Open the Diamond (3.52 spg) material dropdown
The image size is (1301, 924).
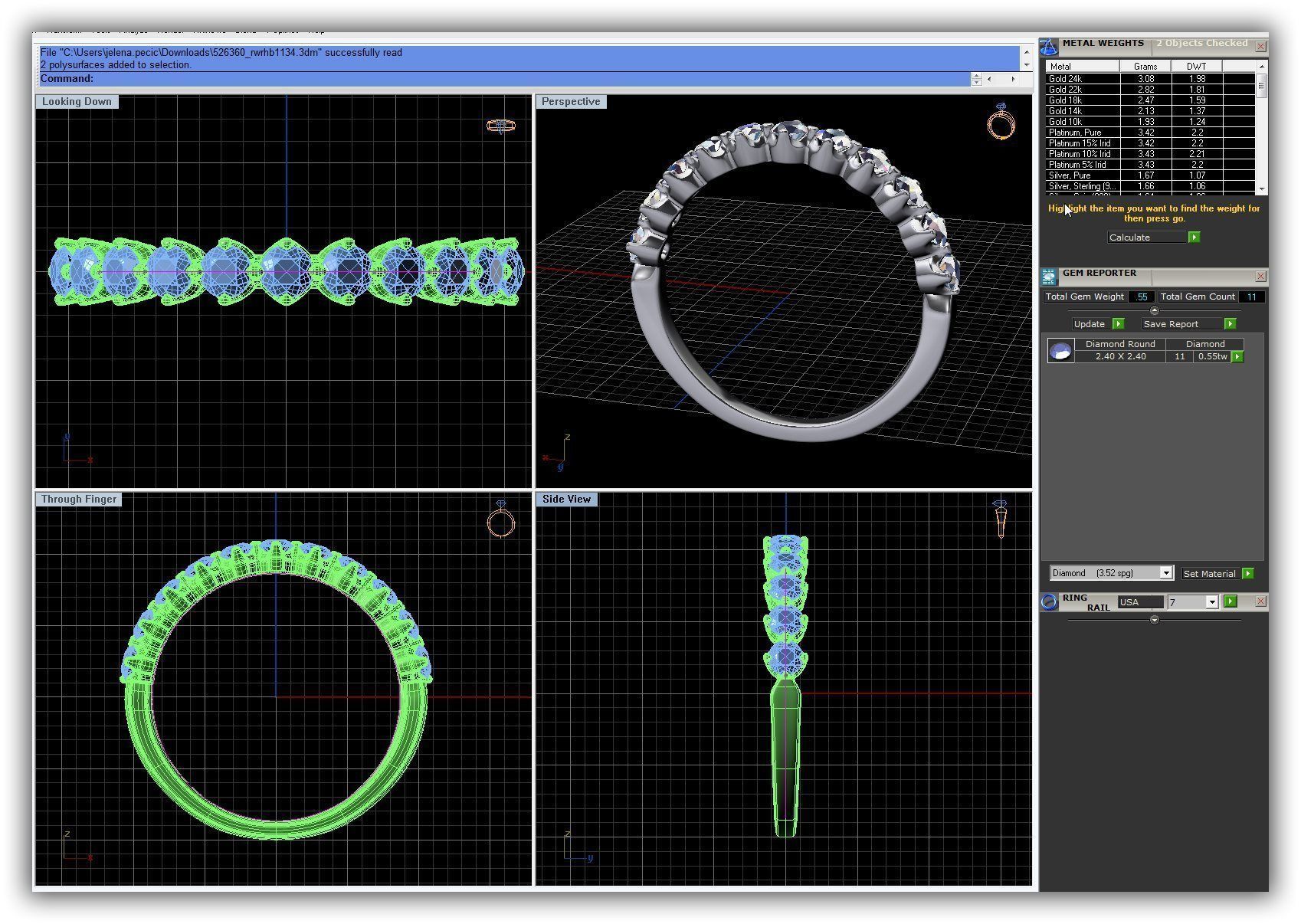[1165, 573]
